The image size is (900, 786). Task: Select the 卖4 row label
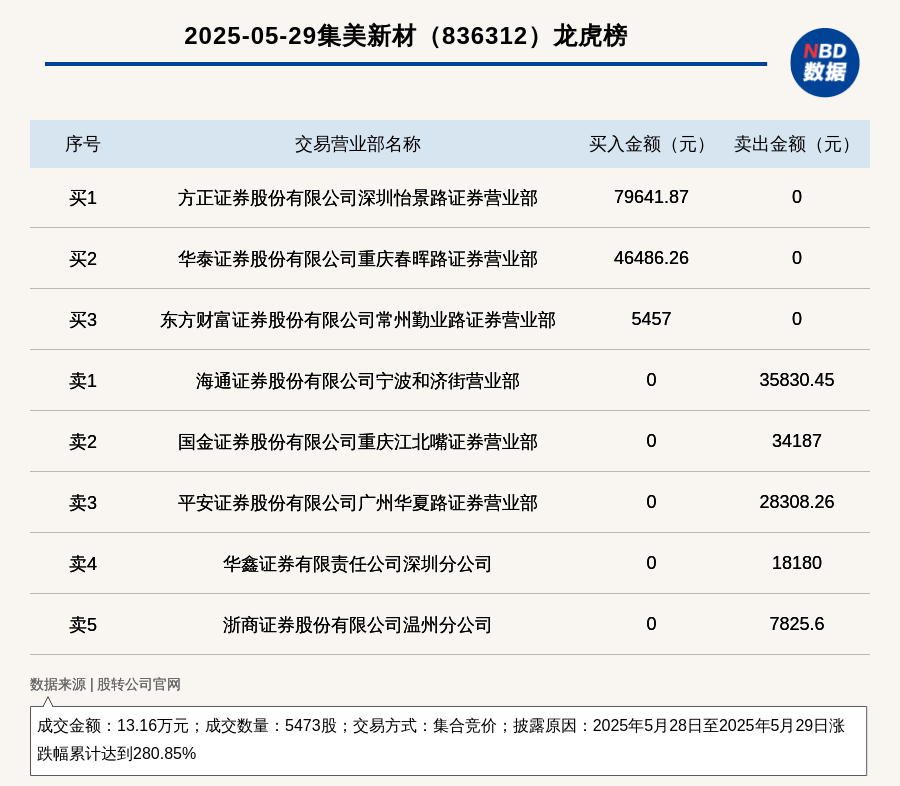(83, 563)
